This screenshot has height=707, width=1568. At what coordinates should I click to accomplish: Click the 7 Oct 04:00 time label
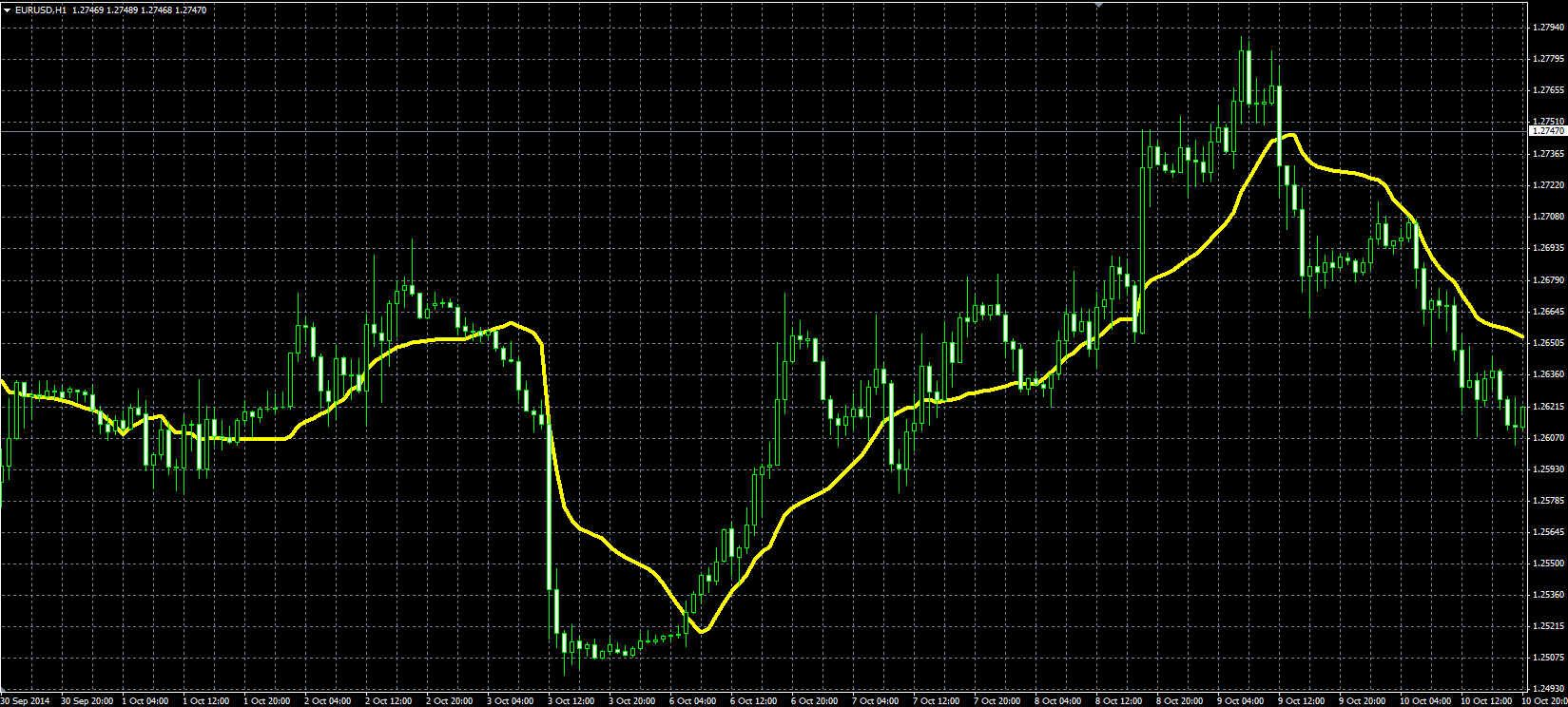coord(877,701)
